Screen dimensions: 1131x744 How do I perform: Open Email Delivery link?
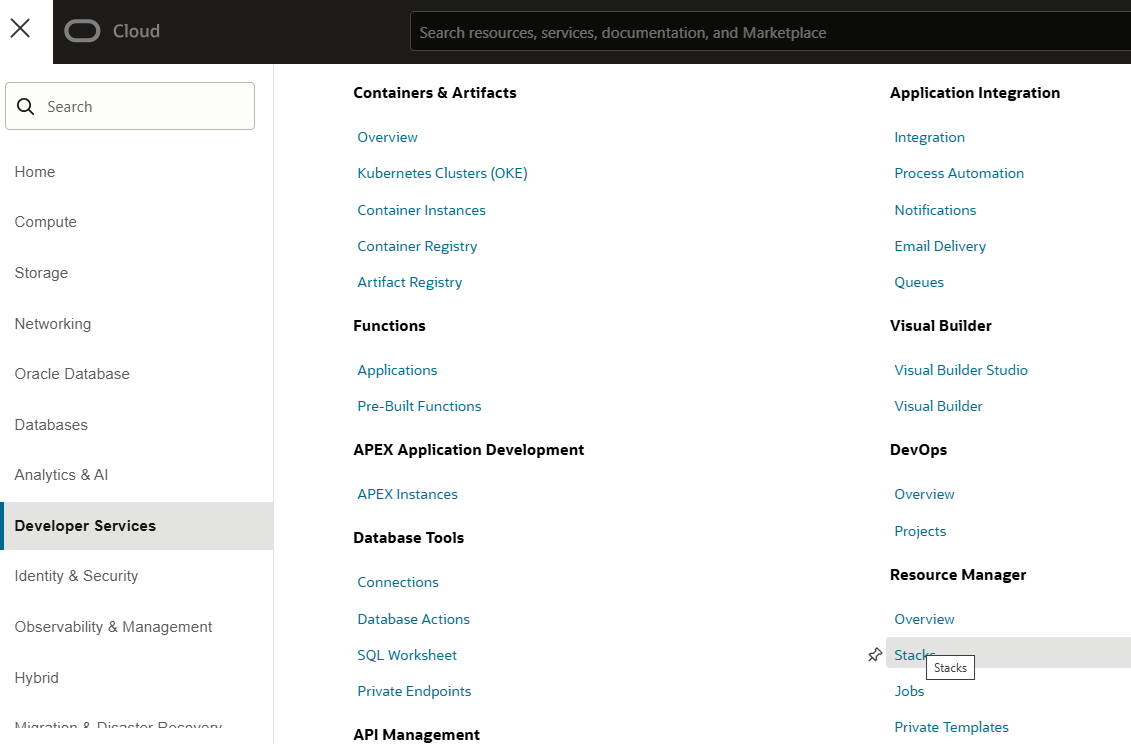coord(940,246)
